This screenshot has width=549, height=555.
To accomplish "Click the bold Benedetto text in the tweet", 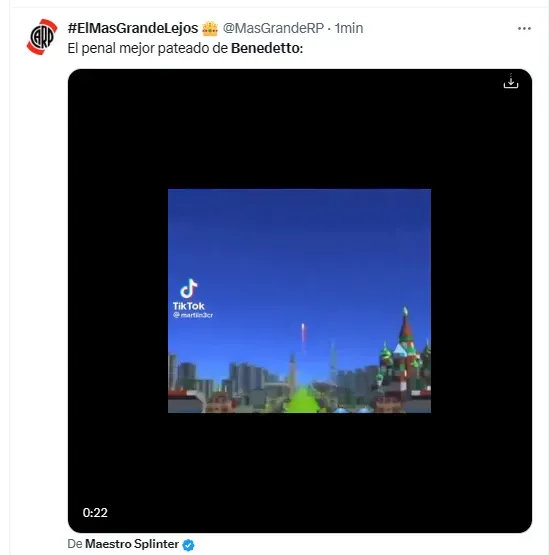I will pos(267,48).
